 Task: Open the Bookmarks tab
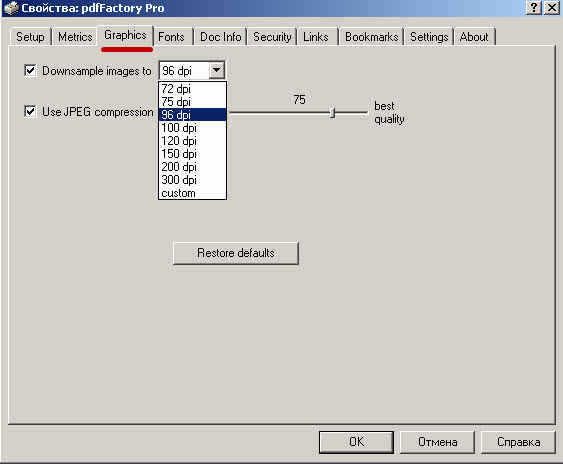pos(372,37)
